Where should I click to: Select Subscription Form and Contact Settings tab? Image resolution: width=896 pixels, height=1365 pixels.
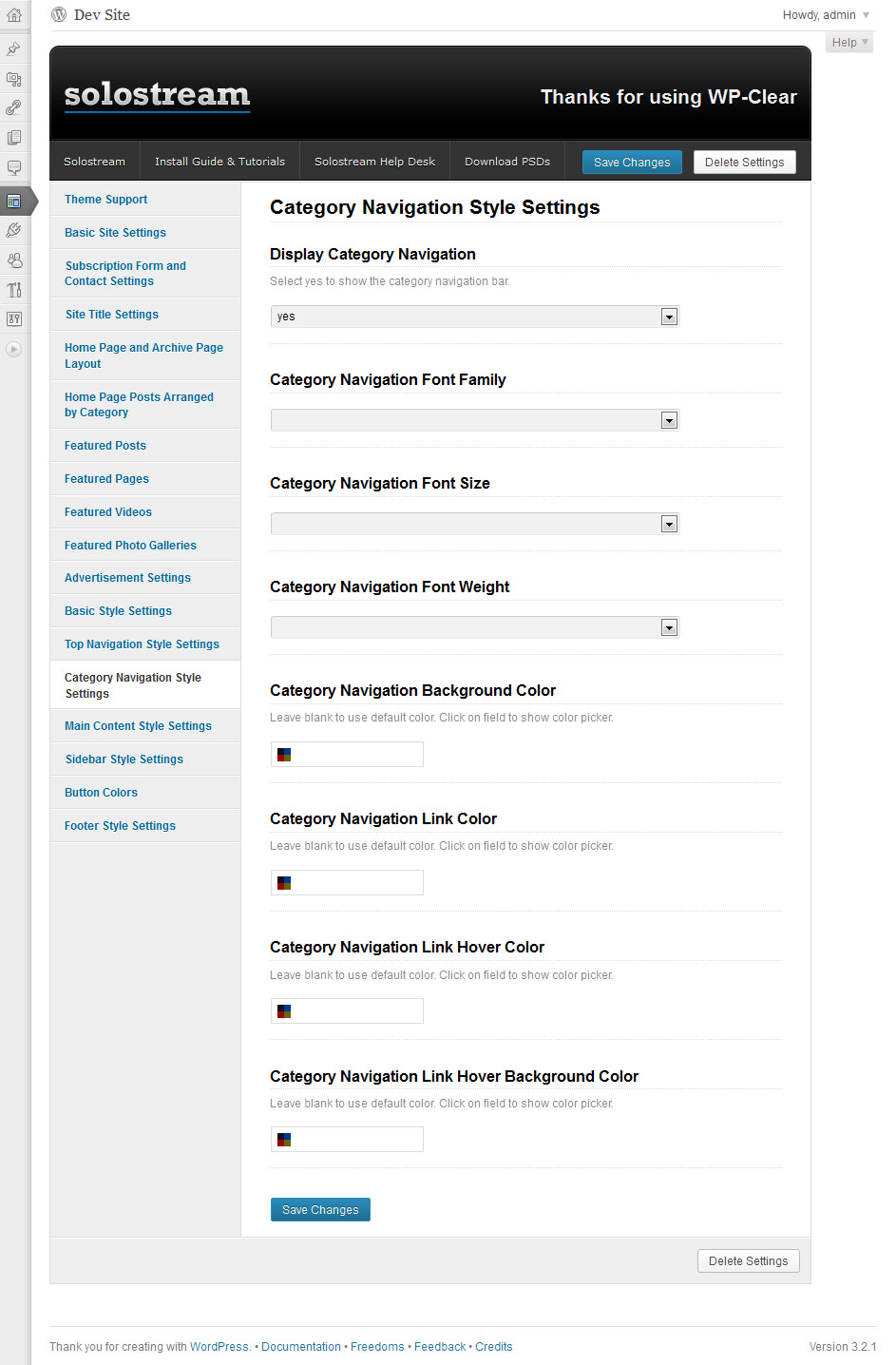click(145, 274)
